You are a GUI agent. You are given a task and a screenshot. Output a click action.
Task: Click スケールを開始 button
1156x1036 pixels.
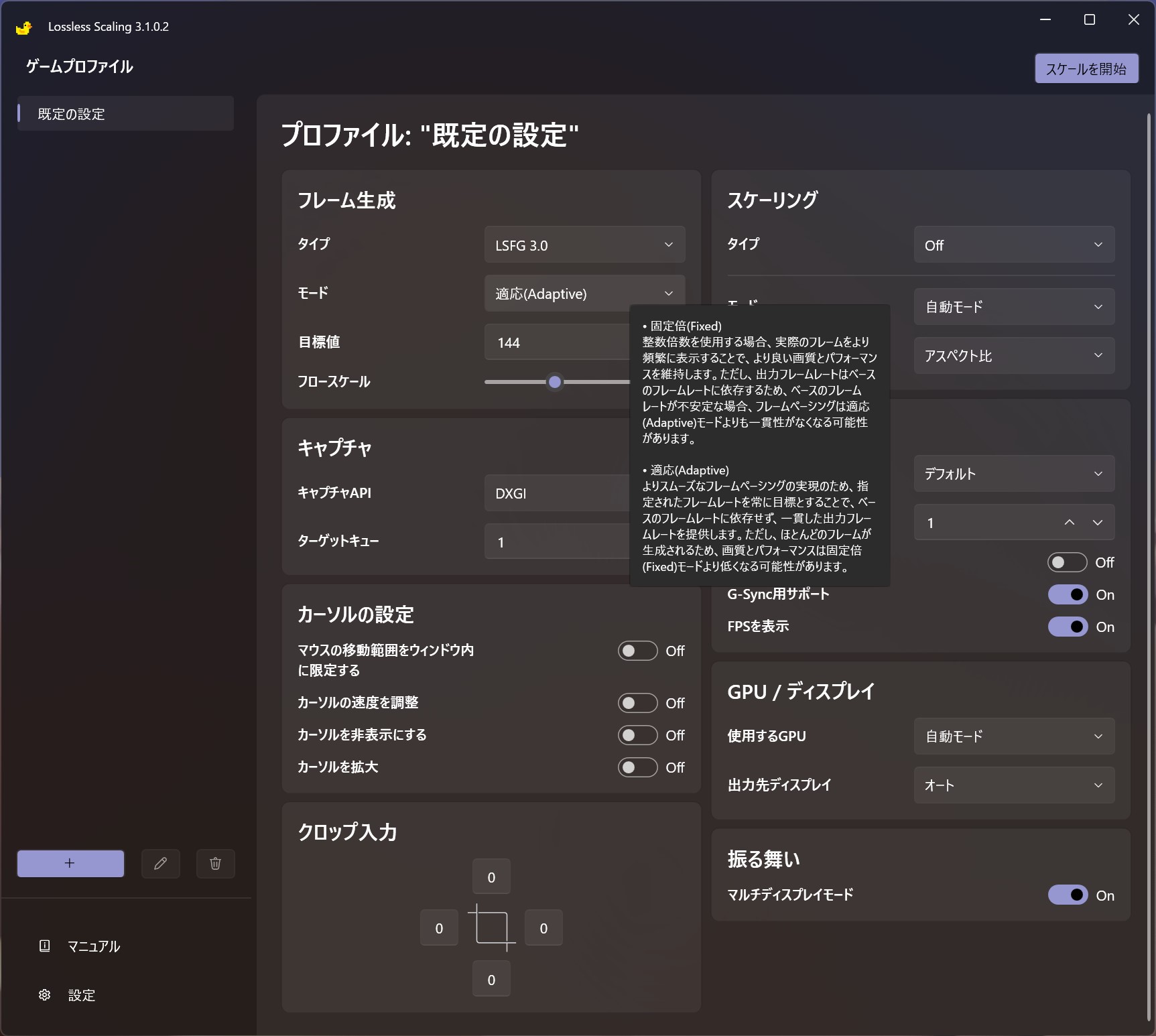point(1086,68)
